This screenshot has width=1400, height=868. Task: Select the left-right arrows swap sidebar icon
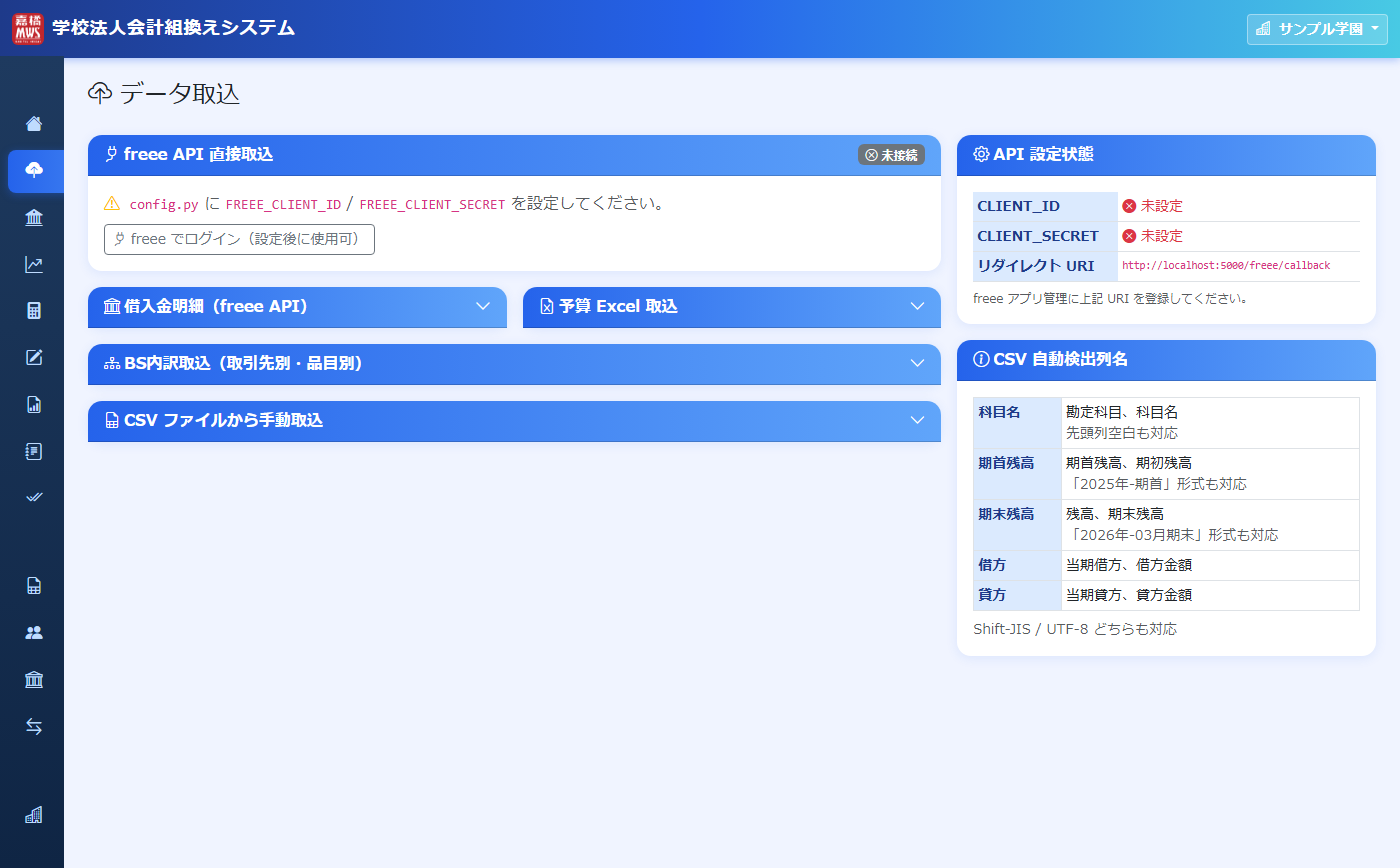(34, 727)
